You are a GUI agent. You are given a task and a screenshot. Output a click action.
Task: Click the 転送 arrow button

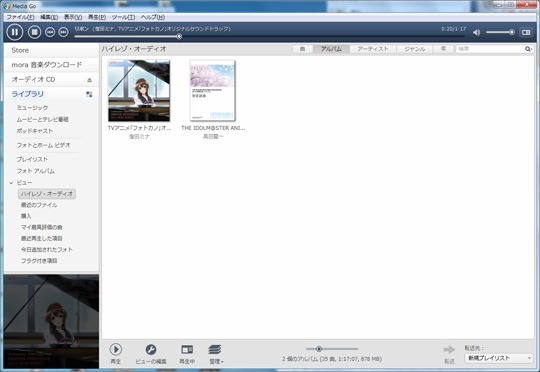(x=449, y=350)
